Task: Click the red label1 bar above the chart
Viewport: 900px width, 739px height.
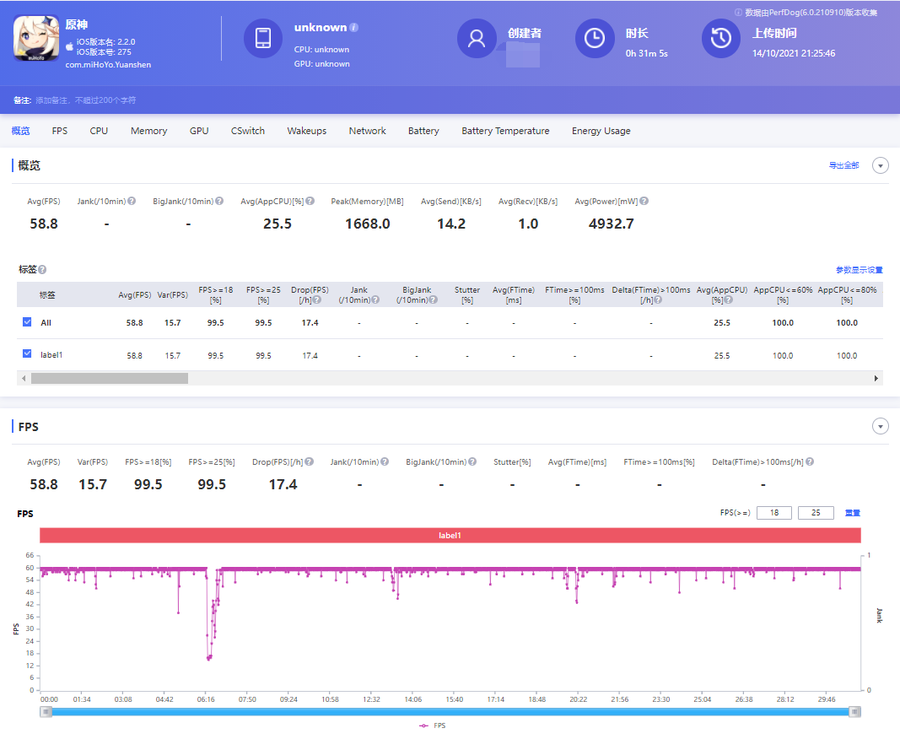Action: click(450, 535)
